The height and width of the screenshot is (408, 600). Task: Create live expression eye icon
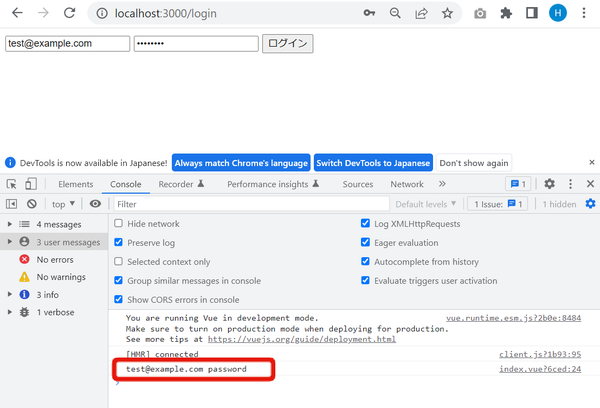coord(95,204)
